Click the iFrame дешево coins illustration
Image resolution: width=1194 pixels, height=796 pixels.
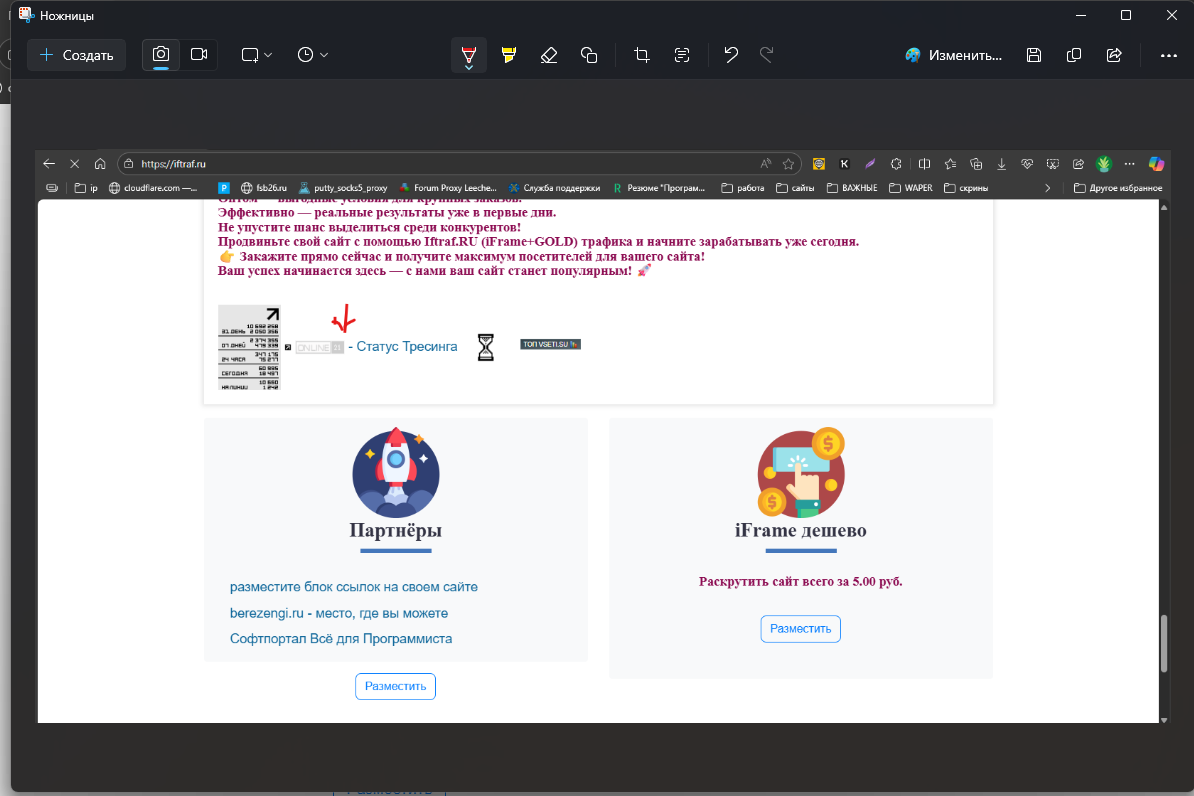801,472
